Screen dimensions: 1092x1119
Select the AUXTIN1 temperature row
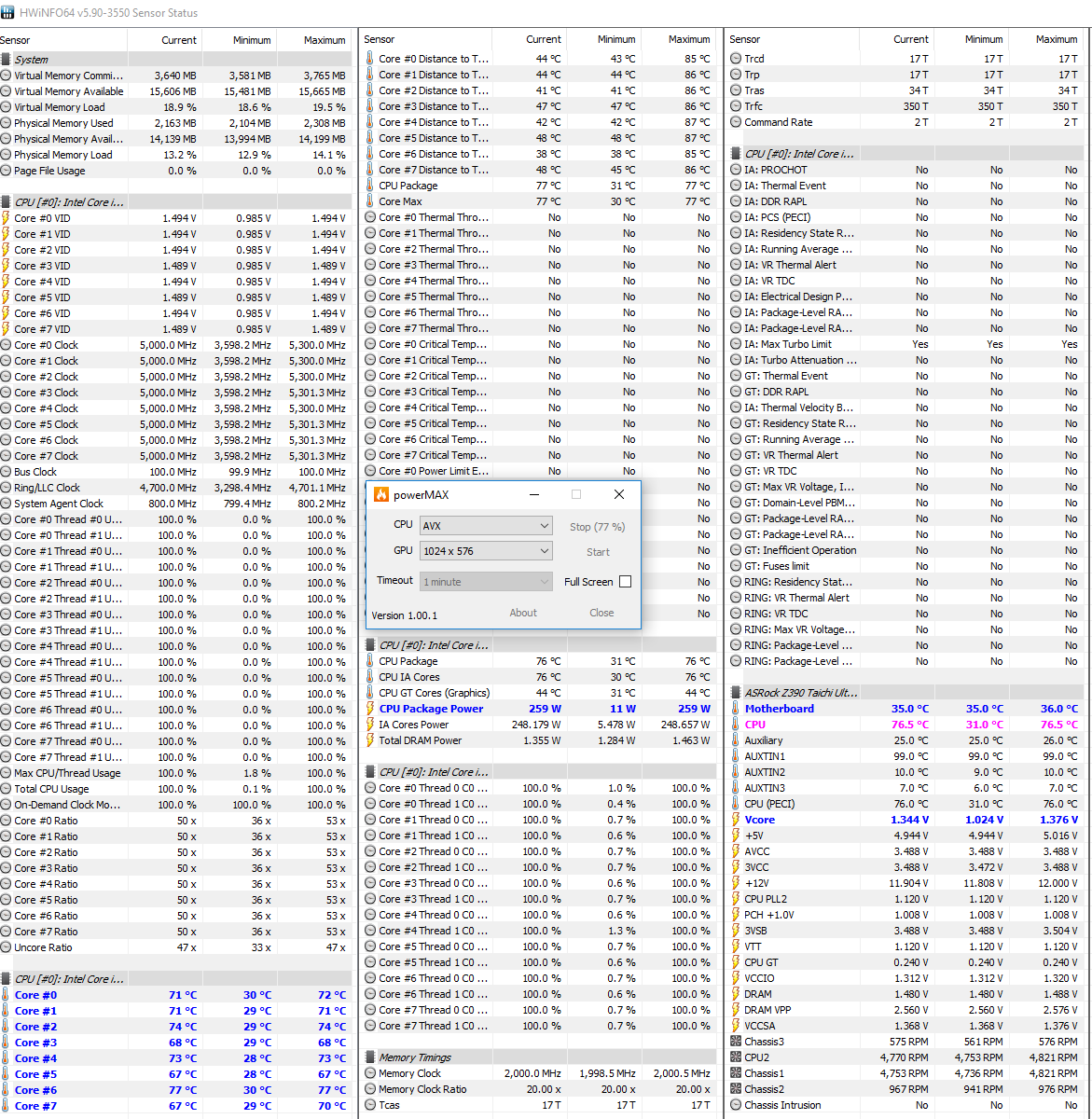point(906,756)
